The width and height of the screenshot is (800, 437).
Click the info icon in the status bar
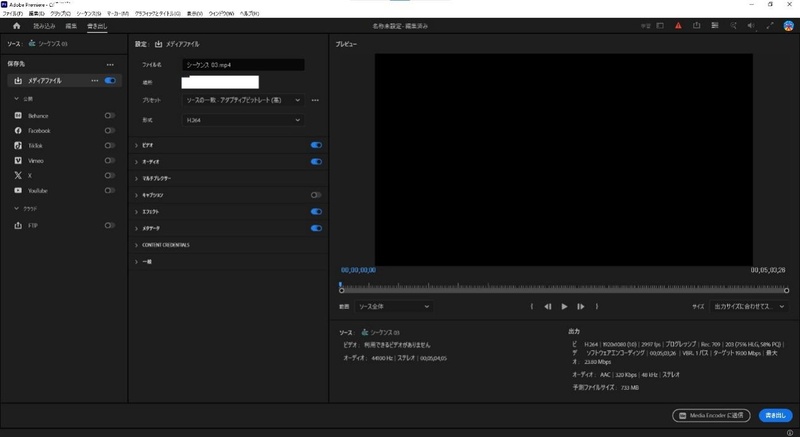[790, 433]
